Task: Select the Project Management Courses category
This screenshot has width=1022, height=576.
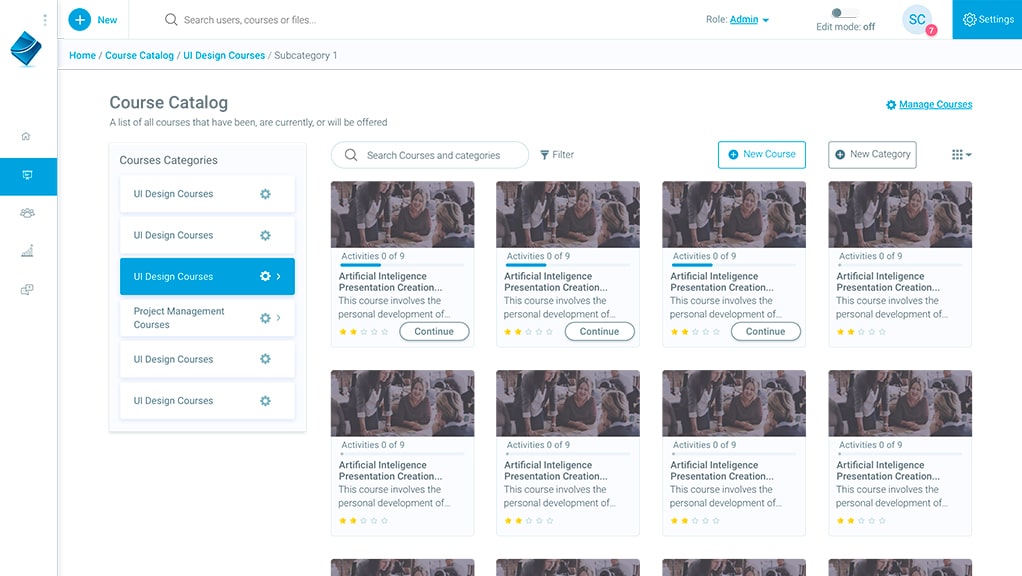Action: click(x=207, y=318)
